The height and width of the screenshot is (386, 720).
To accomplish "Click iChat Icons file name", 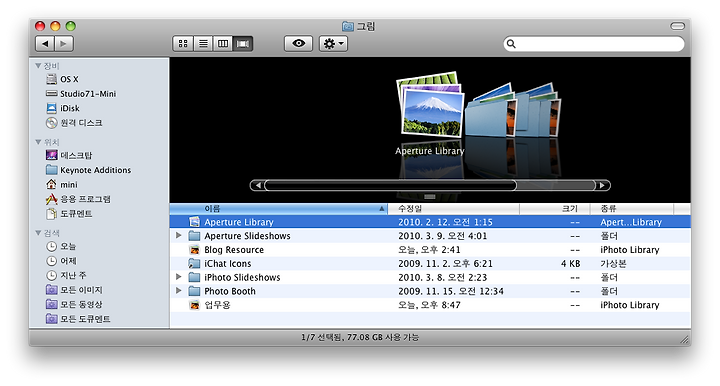I will point(228,264).
